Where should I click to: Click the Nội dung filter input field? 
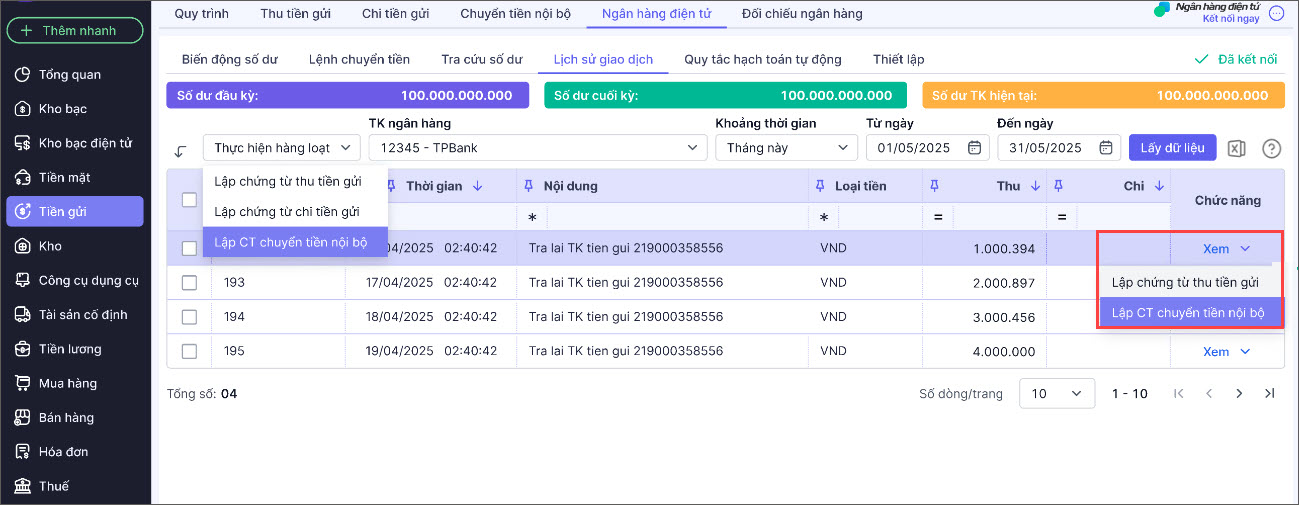[676, 217]
